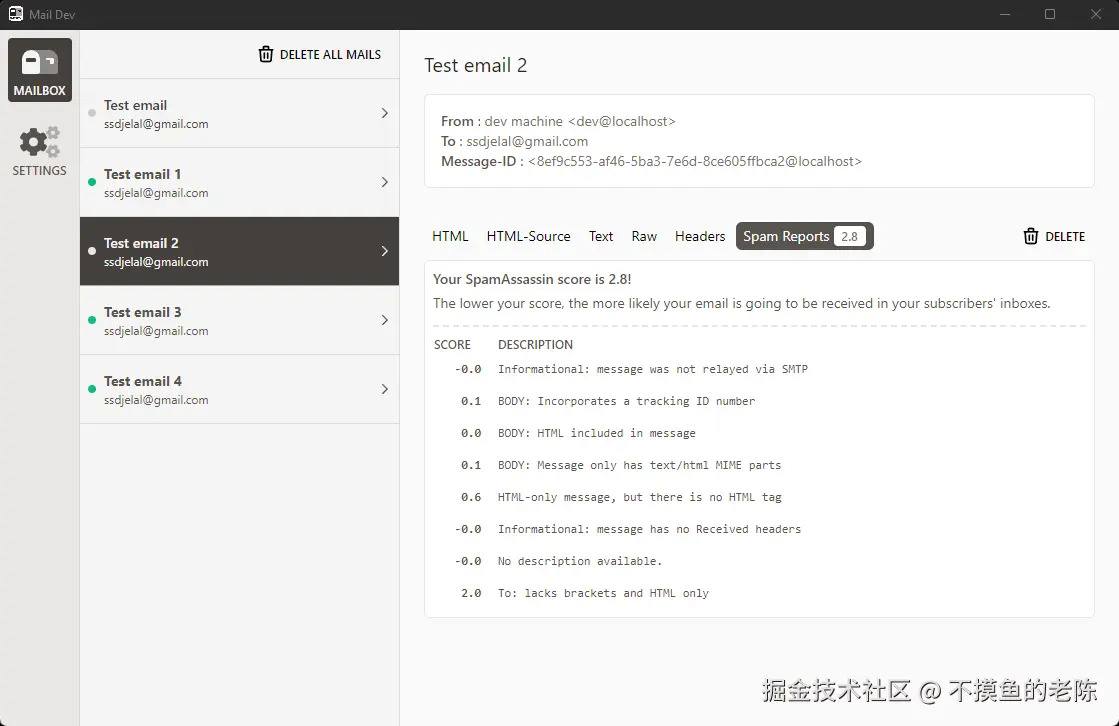
Task: Click recipient address under Test email 3
Action: point(156,331)
